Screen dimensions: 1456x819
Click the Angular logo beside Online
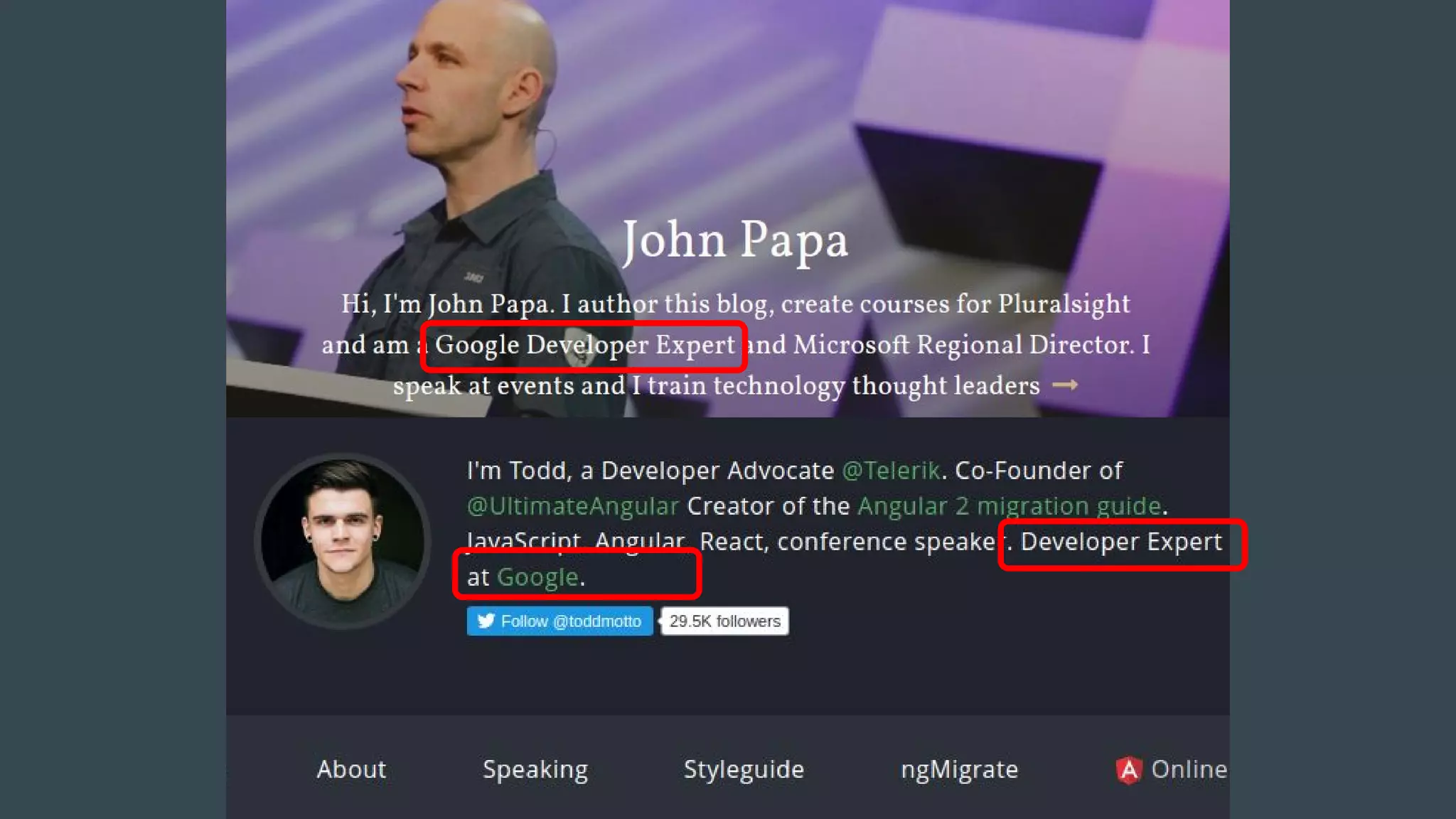1129,770
